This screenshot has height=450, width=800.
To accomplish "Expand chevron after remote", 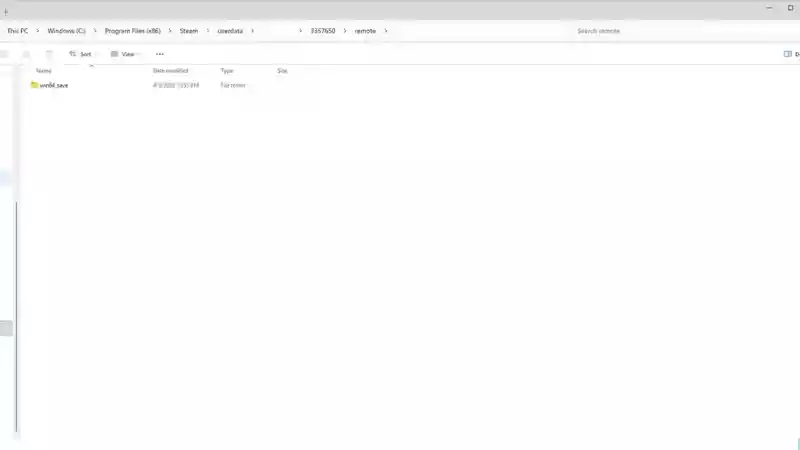I will pos(386,31).
